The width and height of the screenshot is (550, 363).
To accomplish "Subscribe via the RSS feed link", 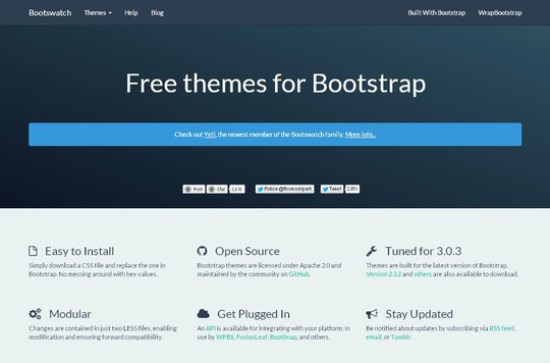I will tap(502, 328).
